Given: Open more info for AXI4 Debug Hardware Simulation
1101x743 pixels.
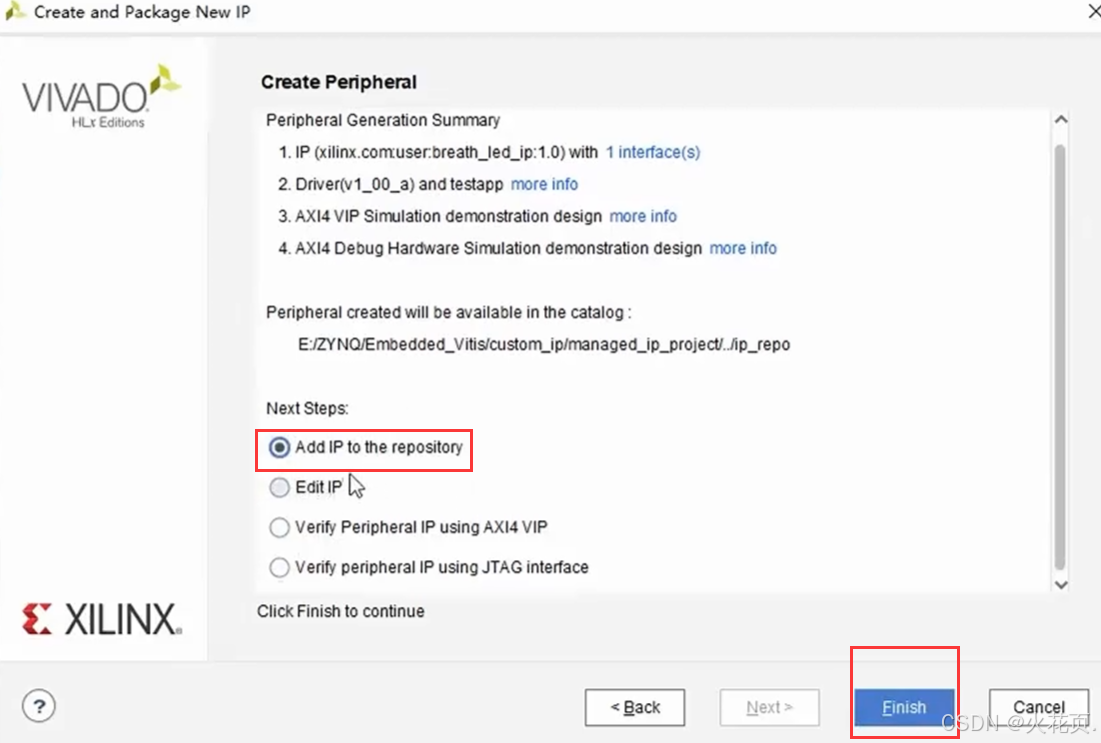Looking at the screenshot, I should point(743,249).
